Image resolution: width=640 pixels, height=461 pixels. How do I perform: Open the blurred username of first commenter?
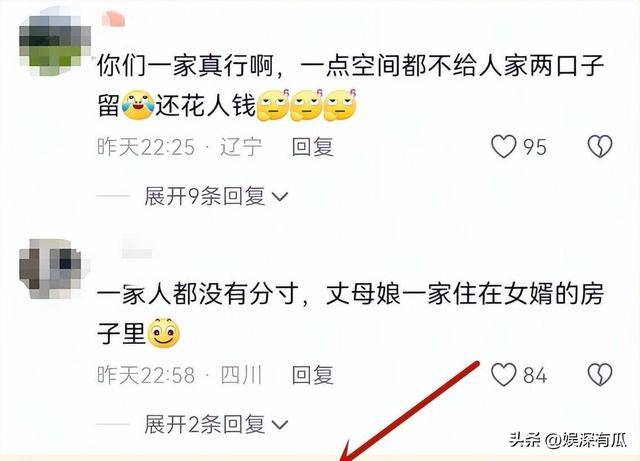pyautogui.click(x=113, y=19)
